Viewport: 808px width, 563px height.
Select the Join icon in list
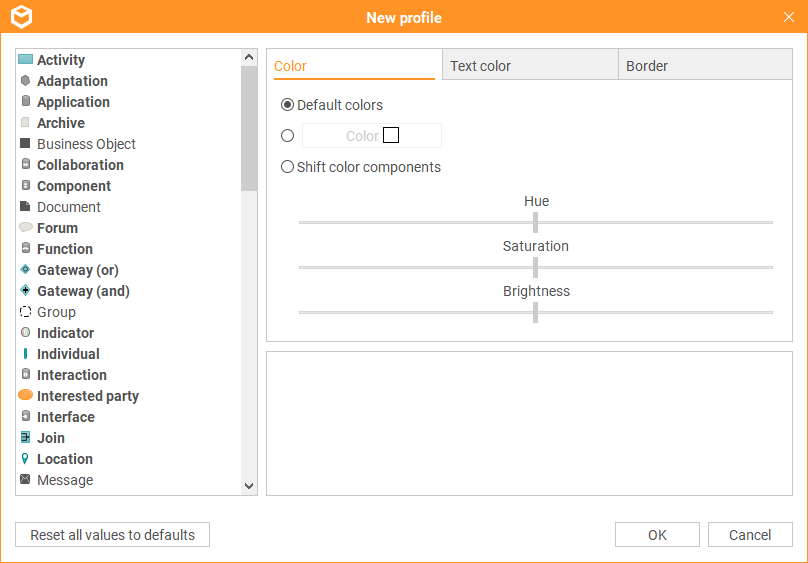click(x=25, y=437)
